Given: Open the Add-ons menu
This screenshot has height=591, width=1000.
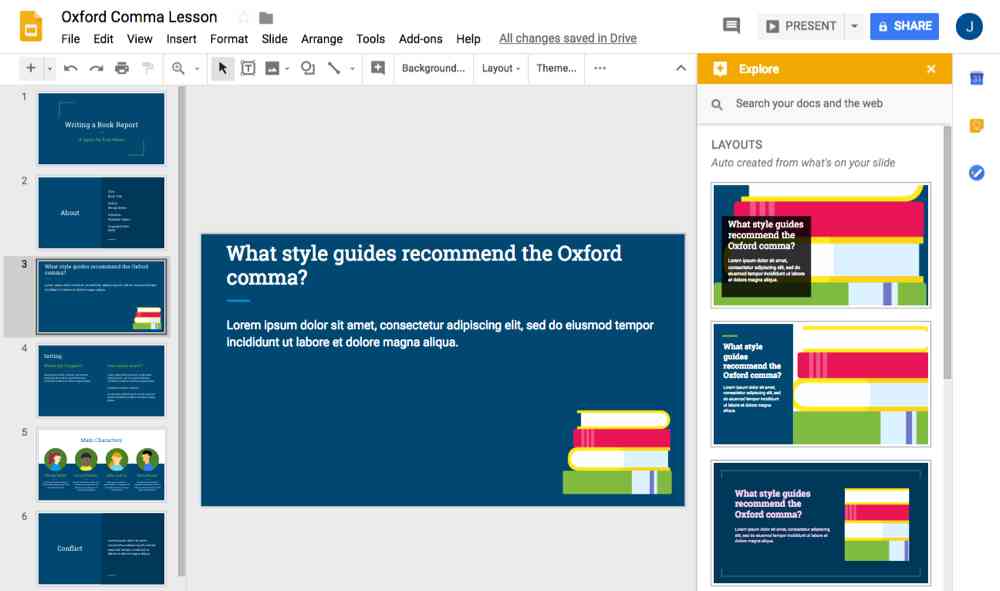Looking at the screenshot, I should coord(420,39).
